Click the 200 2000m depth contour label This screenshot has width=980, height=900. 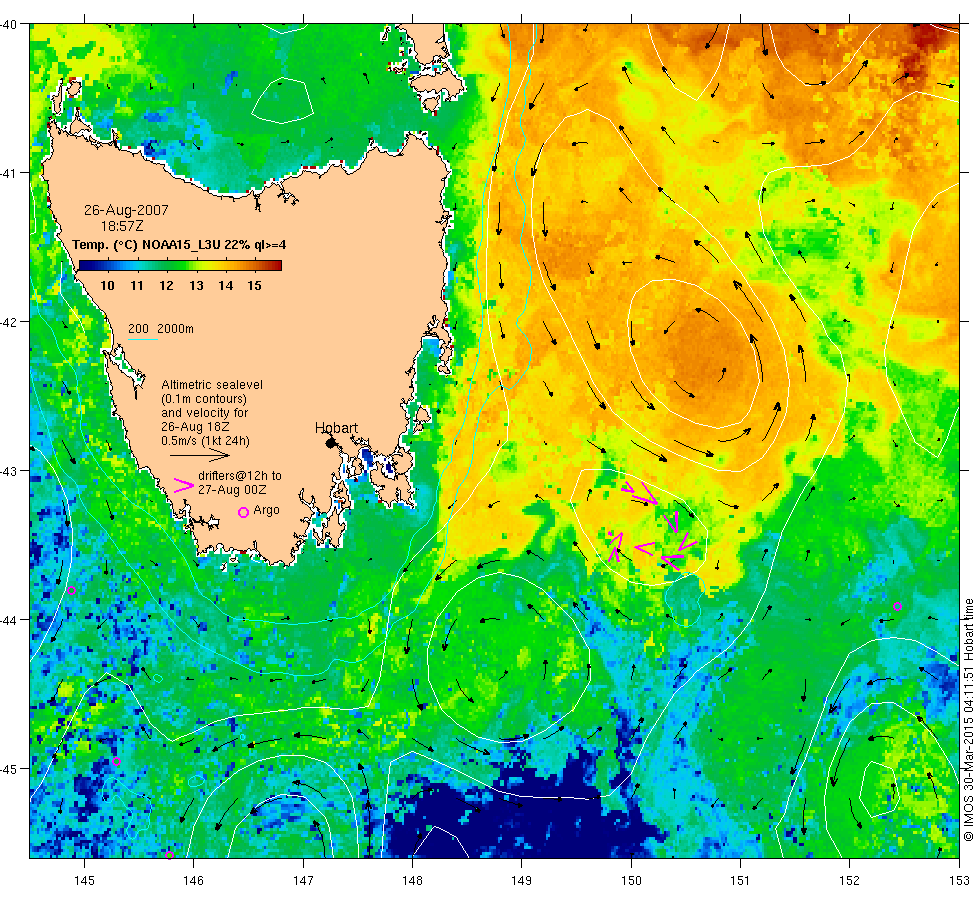pyautogui.click(x=161, y=329)
